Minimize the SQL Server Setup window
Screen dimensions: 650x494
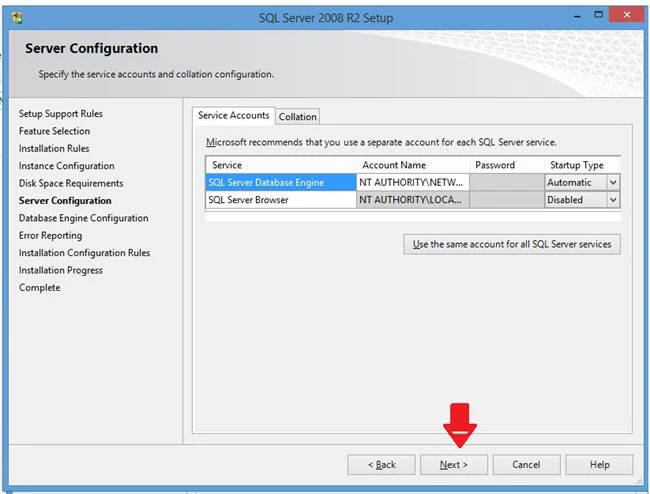tap(577, 15)
